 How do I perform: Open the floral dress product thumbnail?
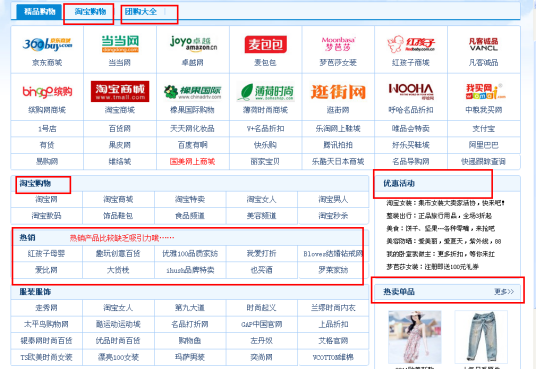click(414, 337)
